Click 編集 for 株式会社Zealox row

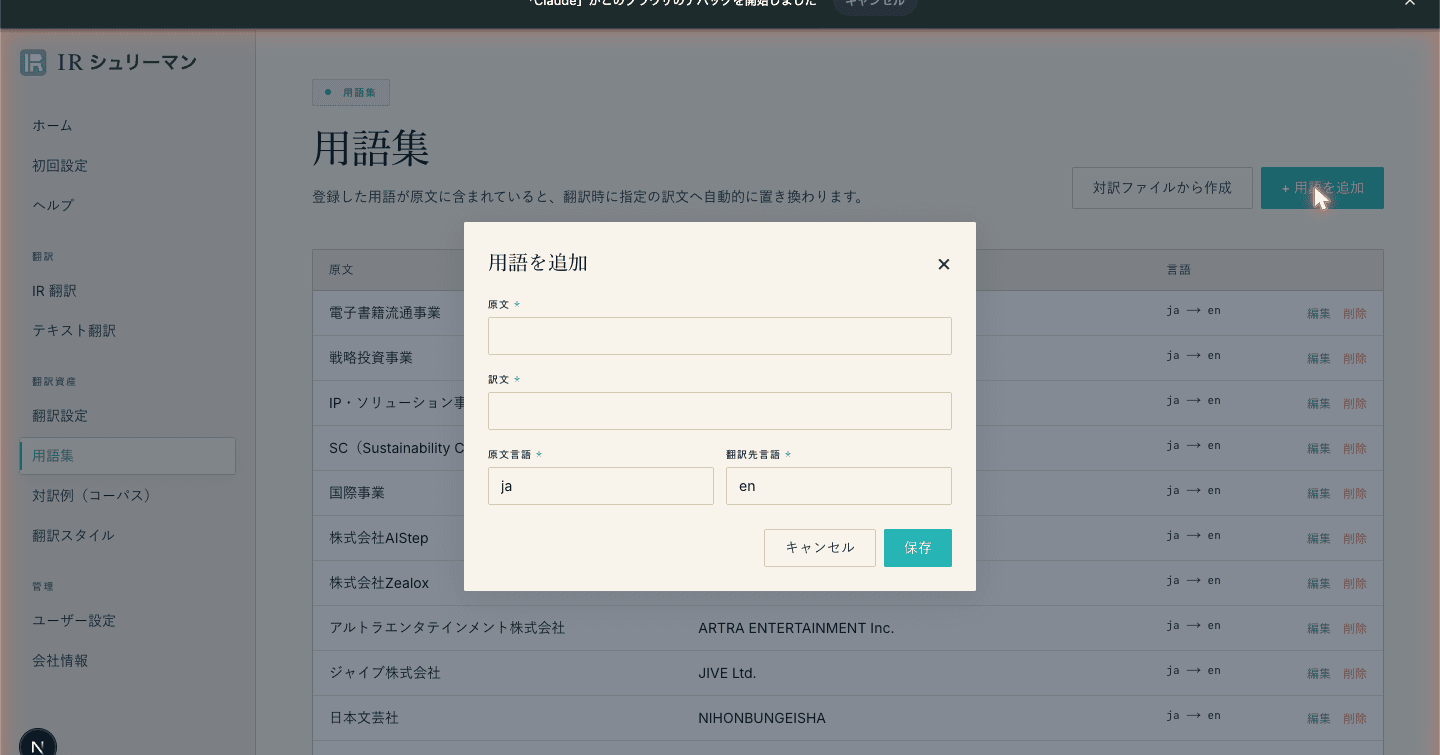[x=1319, y=584]
